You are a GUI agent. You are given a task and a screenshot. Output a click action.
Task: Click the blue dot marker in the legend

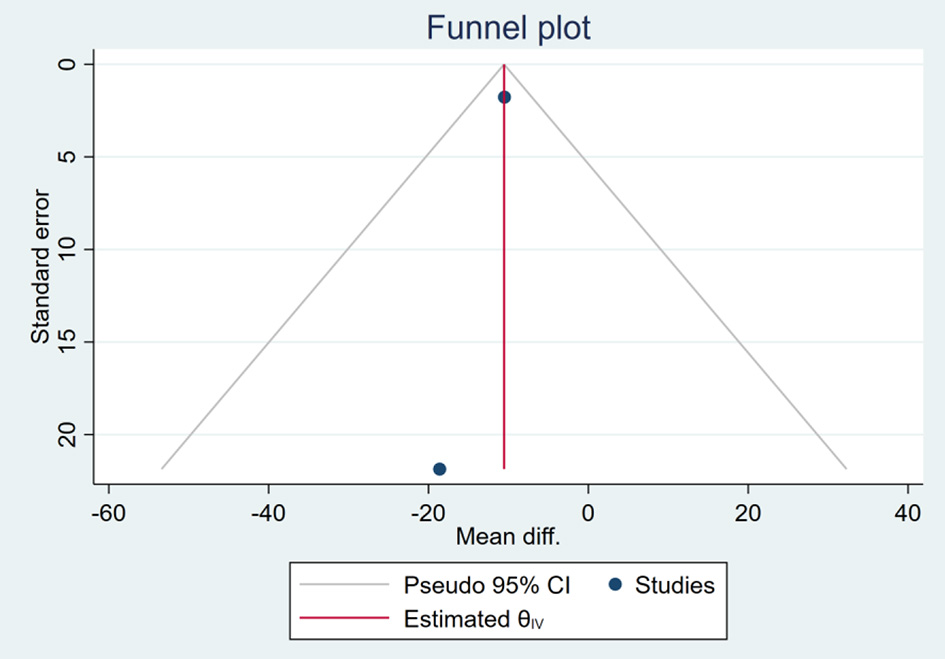click(x=616, y=585)
